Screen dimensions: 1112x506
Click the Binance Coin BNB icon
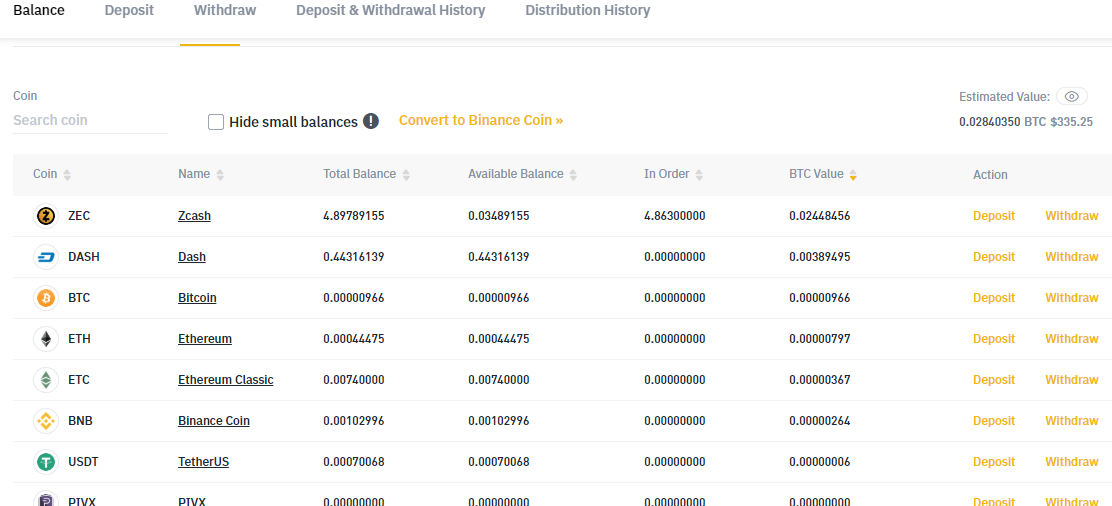coord(45,421)
